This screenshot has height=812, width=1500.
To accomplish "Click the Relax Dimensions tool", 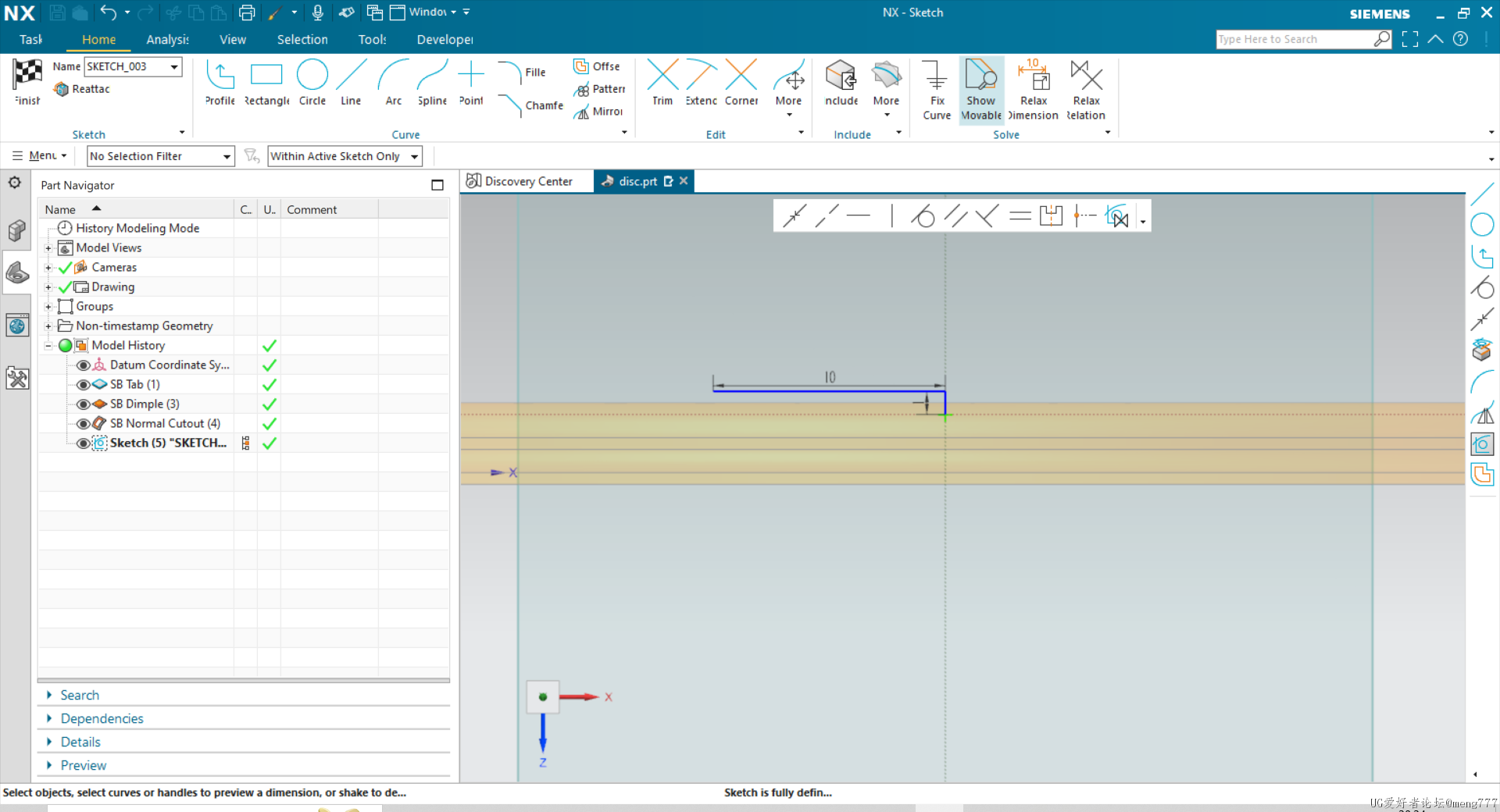I will (x=1034, y=90).
